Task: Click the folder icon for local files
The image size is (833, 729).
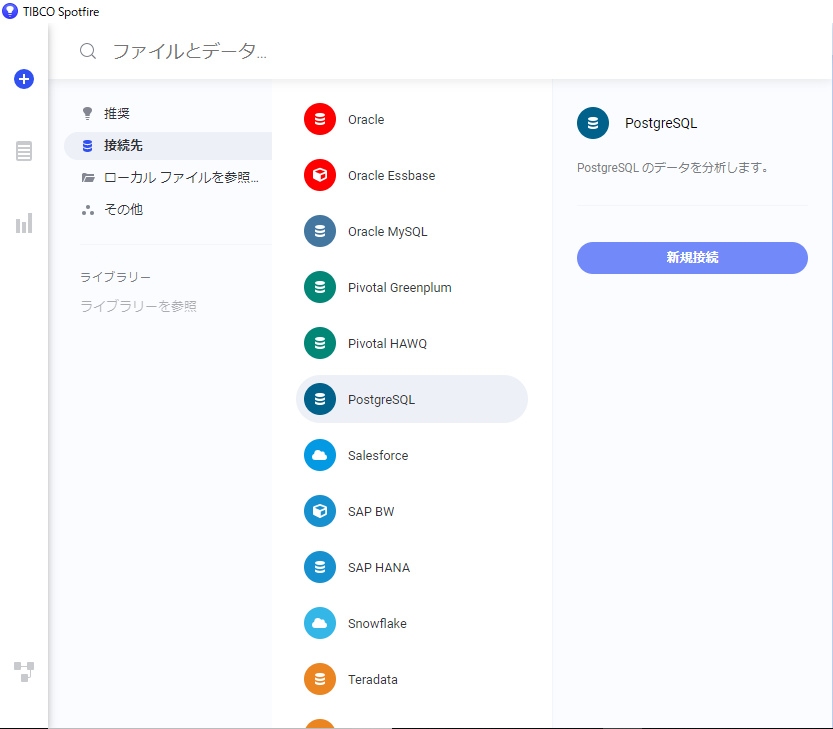Action: click(x=88, y=177)
